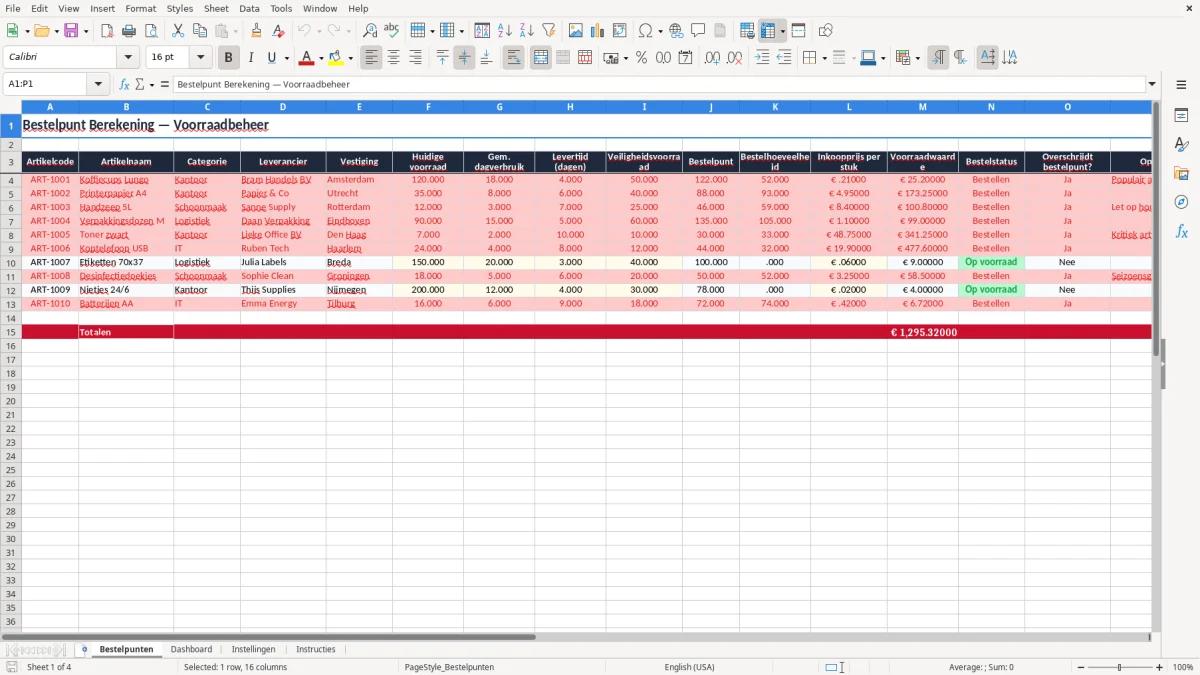This screenshot has width=1200, height=675.
Task: Open the Font Color dropdown arrow
Action: pos(320,58)
